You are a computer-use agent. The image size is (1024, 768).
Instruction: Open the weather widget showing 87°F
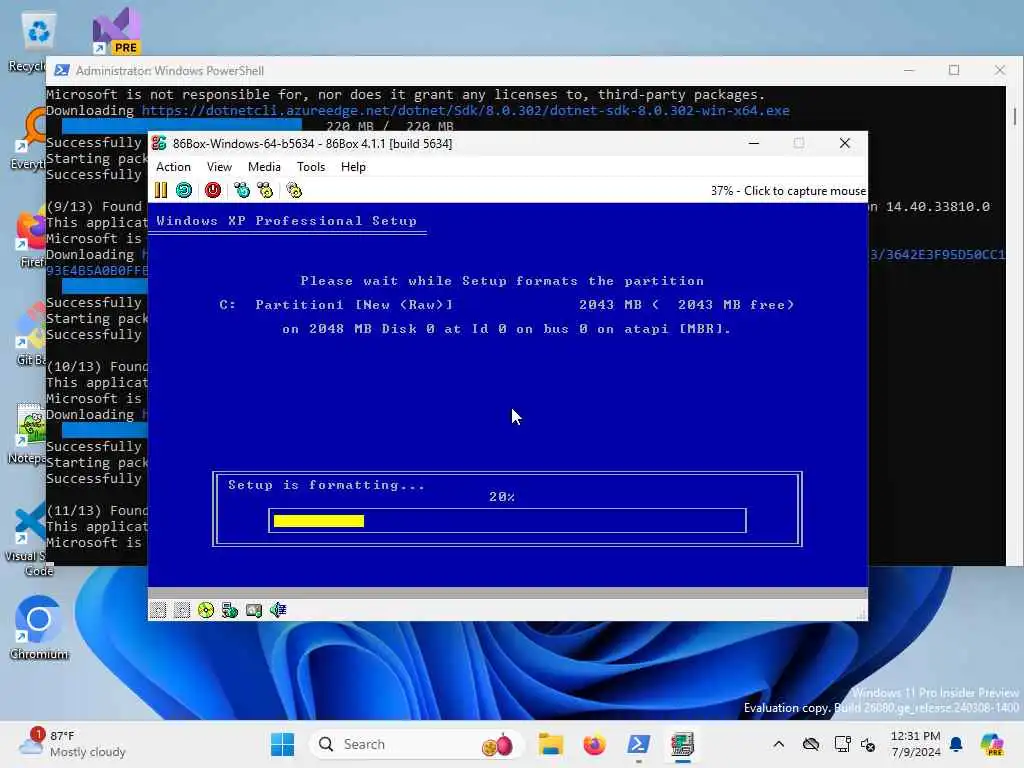coord(72,744)
